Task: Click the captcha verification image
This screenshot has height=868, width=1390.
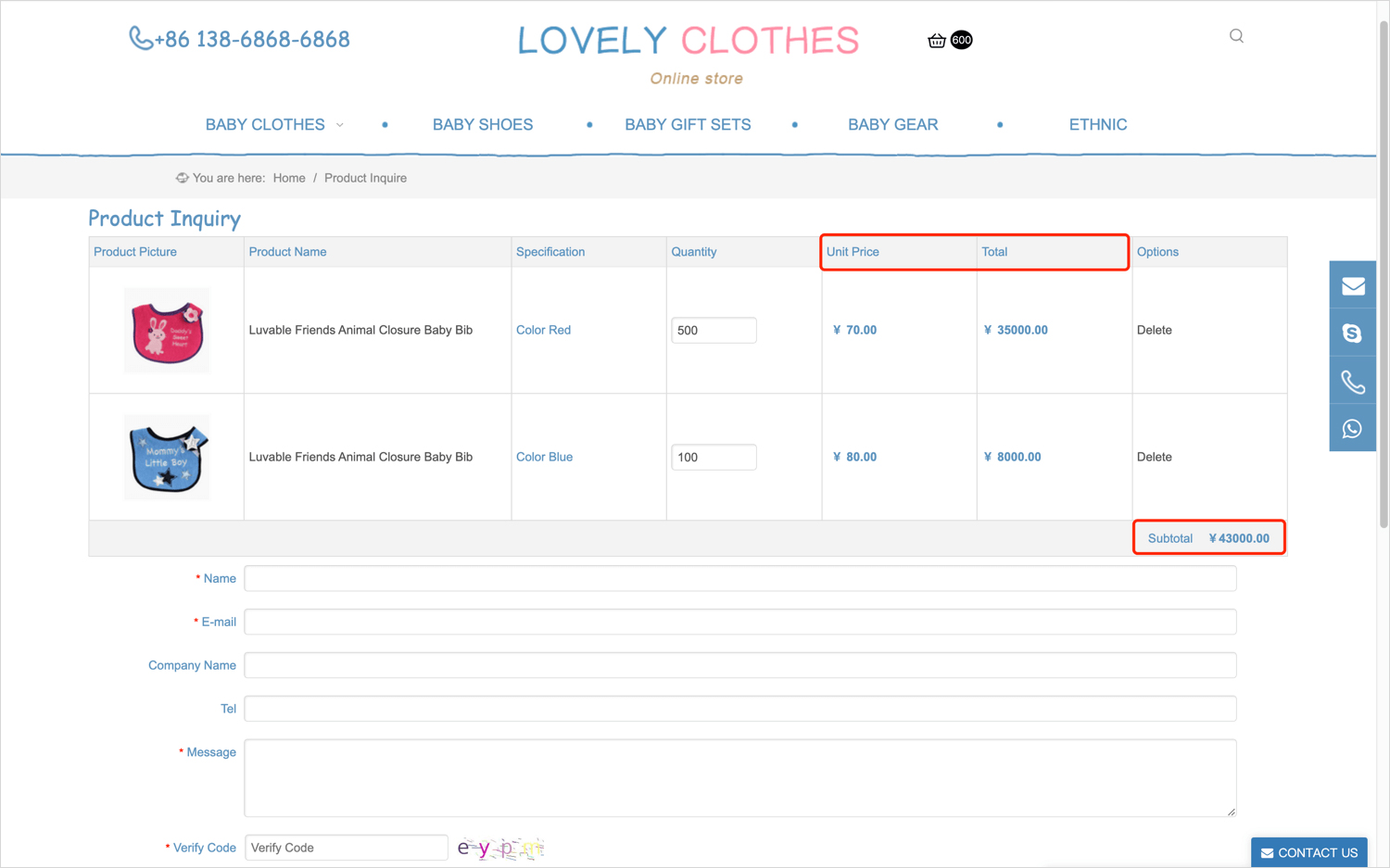Action: coord(500,848)
